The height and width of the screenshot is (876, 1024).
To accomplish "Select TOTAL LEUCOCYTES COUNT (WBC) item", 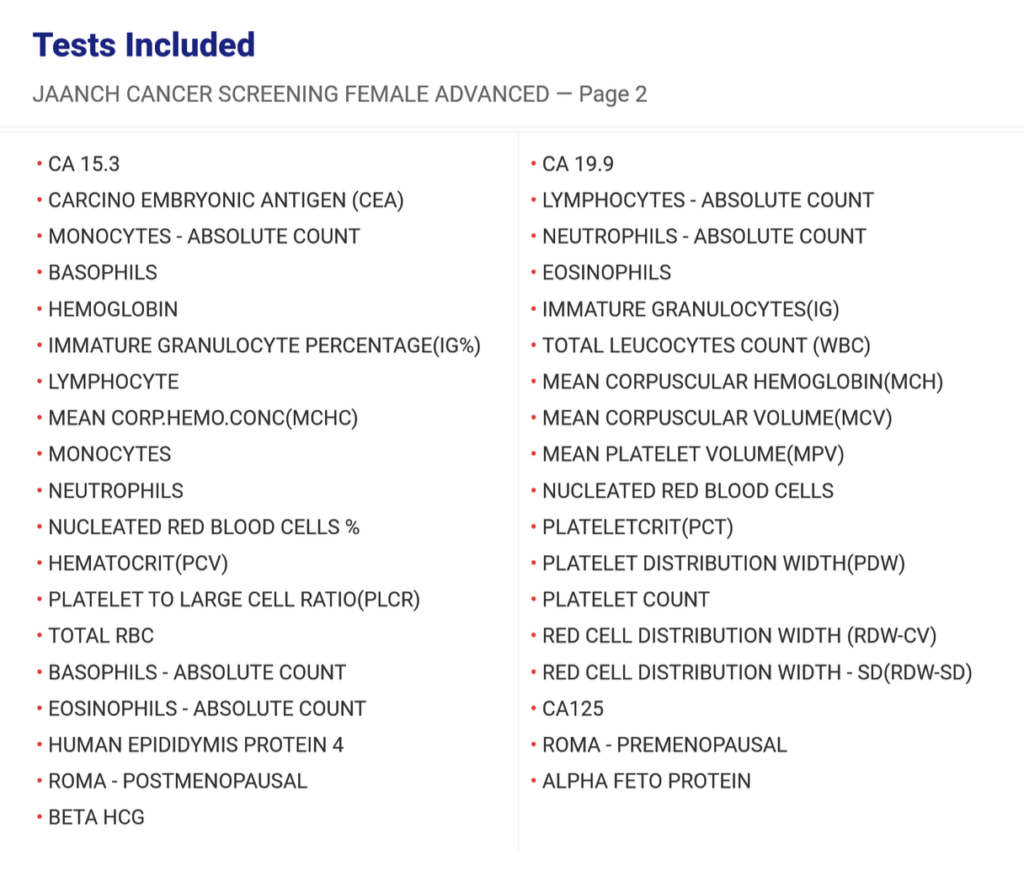I will pyautogui.click(x=706, y=346).
